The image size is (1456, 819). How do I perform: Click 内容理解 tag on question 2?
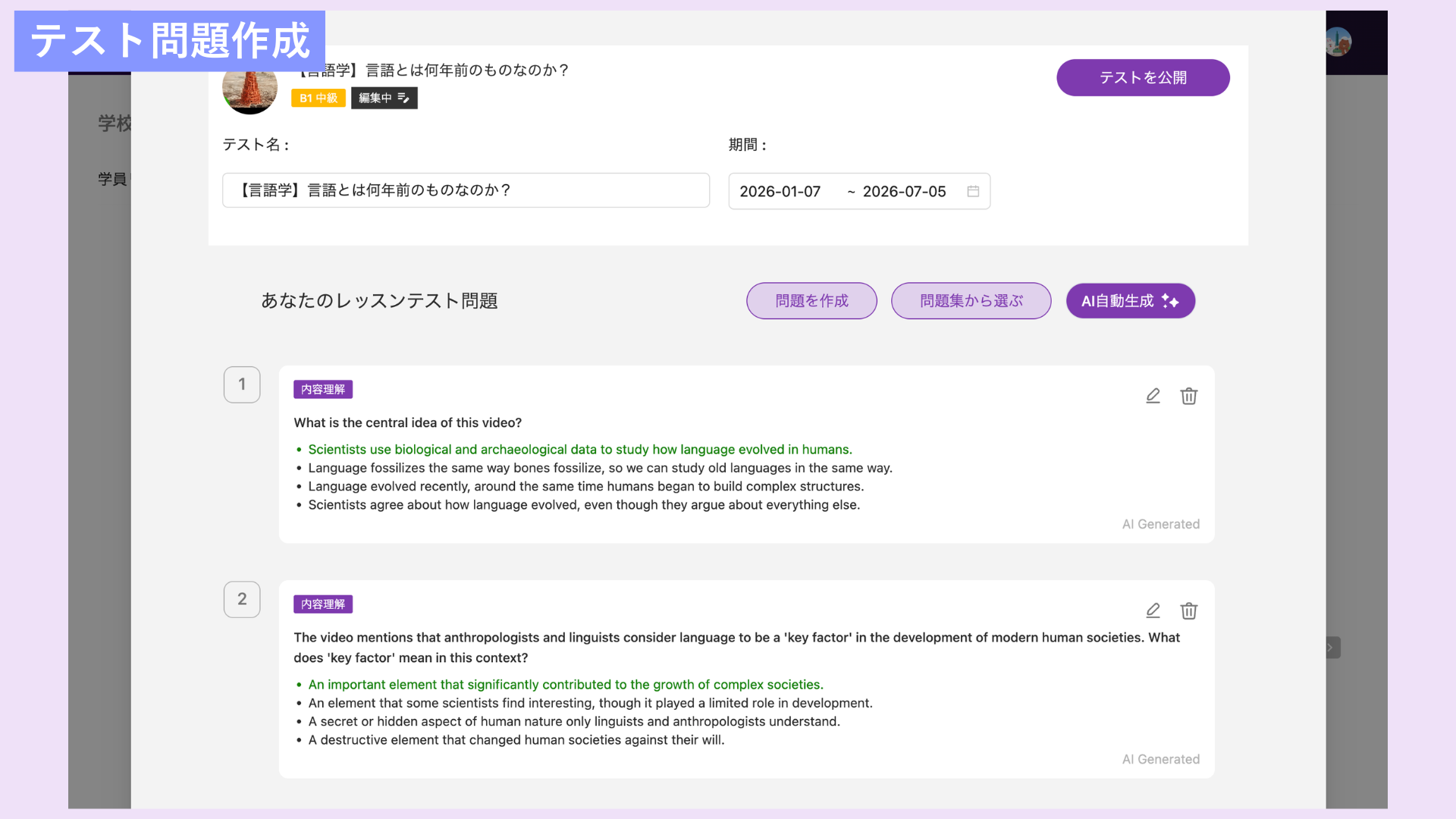point(323,604)
